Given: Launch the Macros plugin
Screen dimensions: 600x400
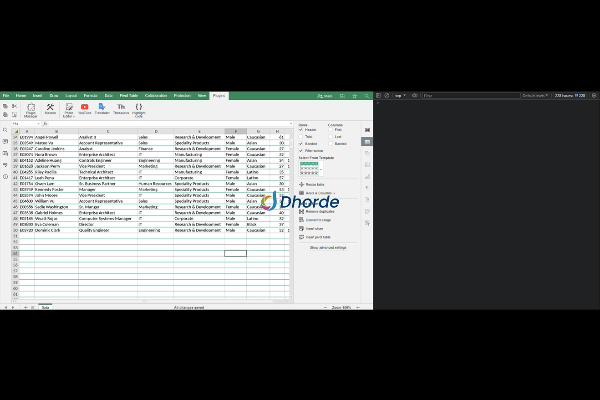Looking at the screenshot, I should coord(50,108).
